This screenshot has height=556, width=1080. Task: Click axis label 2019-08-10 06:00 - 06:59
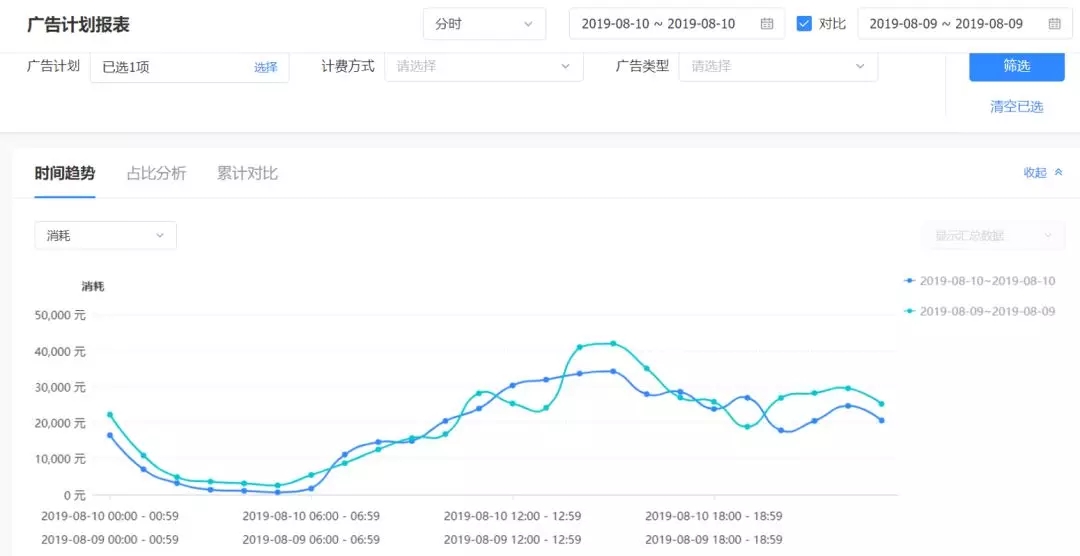pos(311,516)
